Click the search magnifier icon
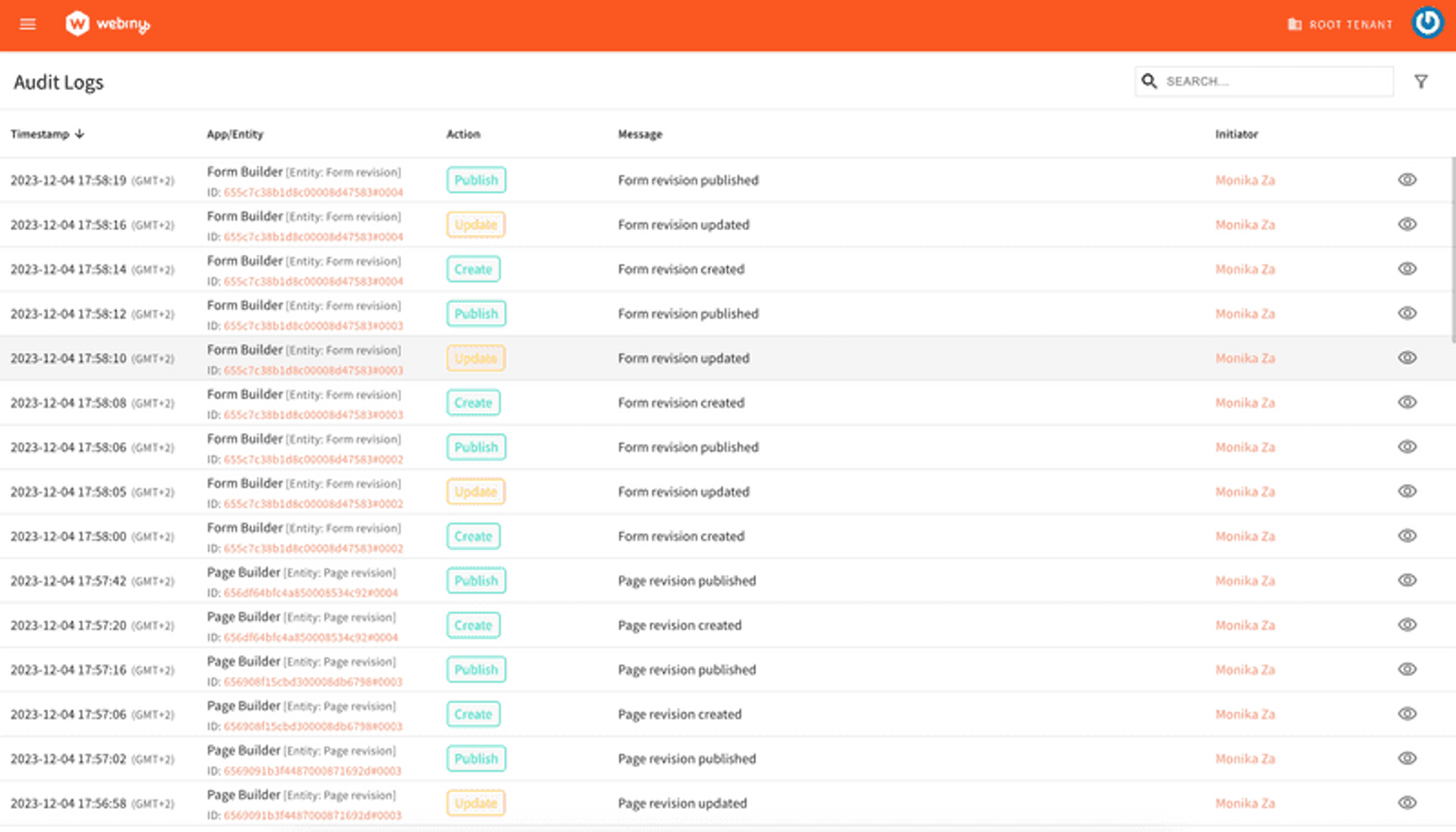The height and width of the screenshot is (832, 1456). pyautogui.click(x=1150, y=81)
